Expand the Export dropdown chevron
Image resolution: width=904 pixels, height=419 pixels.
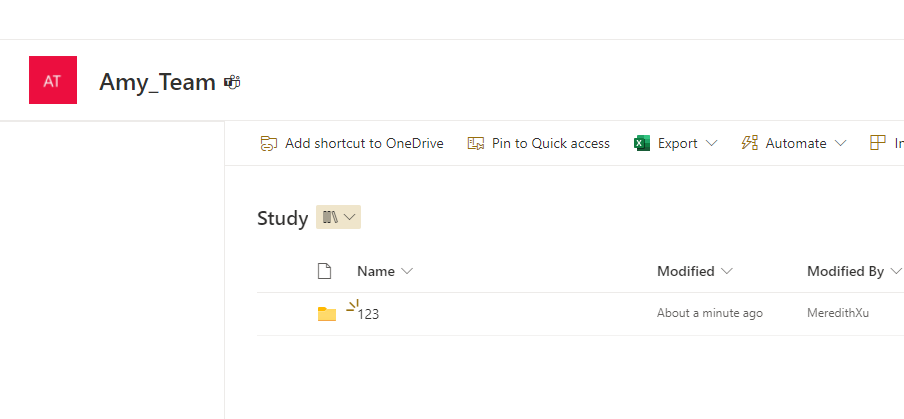pos(711,144)
